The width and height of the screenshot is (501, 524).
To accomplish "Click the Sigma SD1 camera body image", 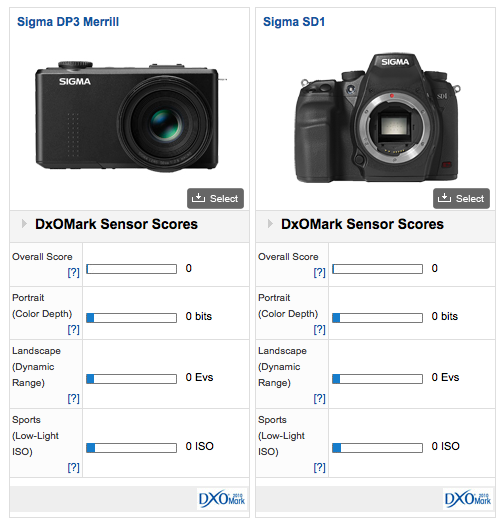I will [377, 117].
